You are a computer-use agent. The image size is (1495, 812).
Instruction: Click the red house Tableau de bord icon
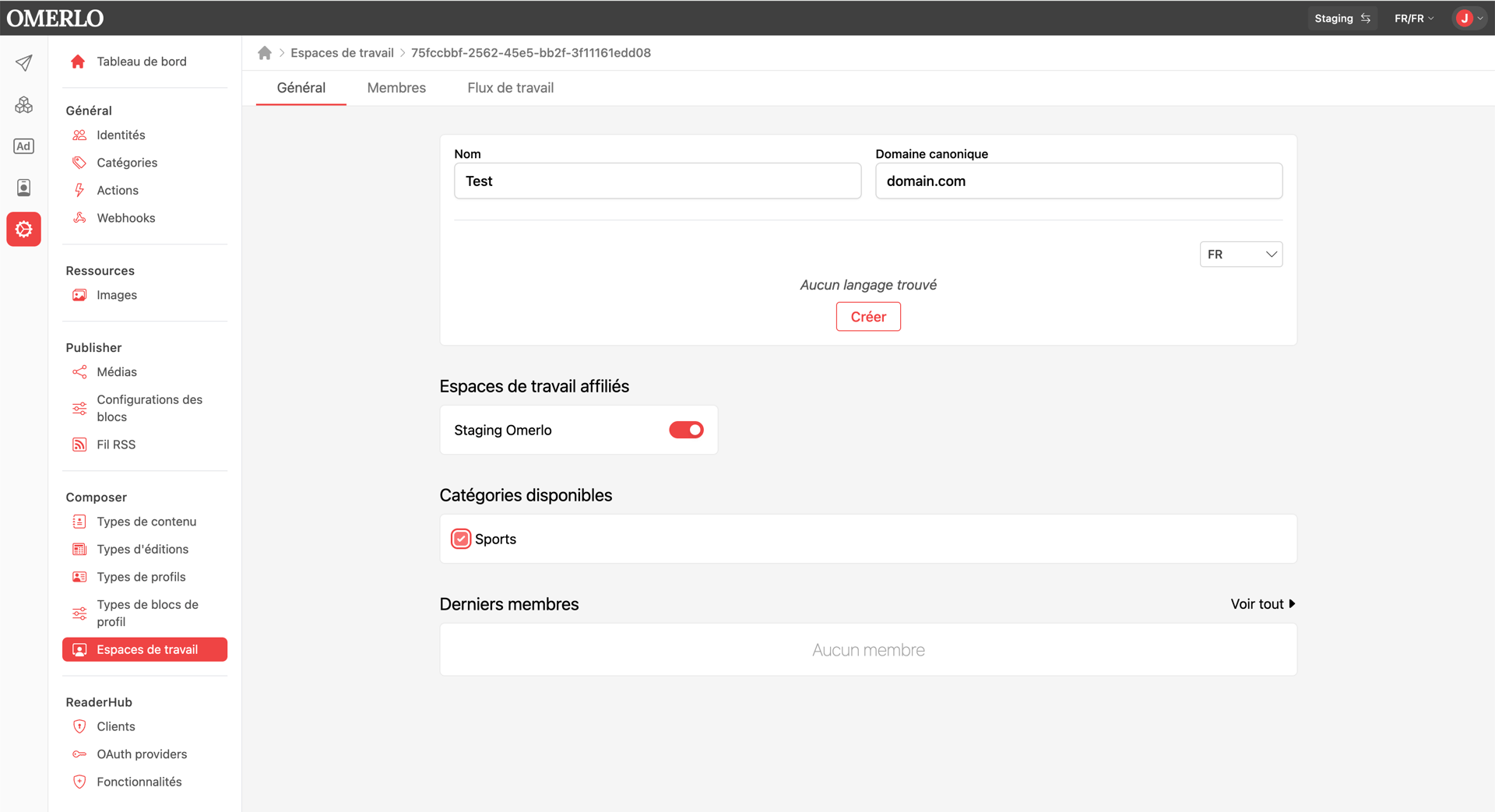click(78, 62)
